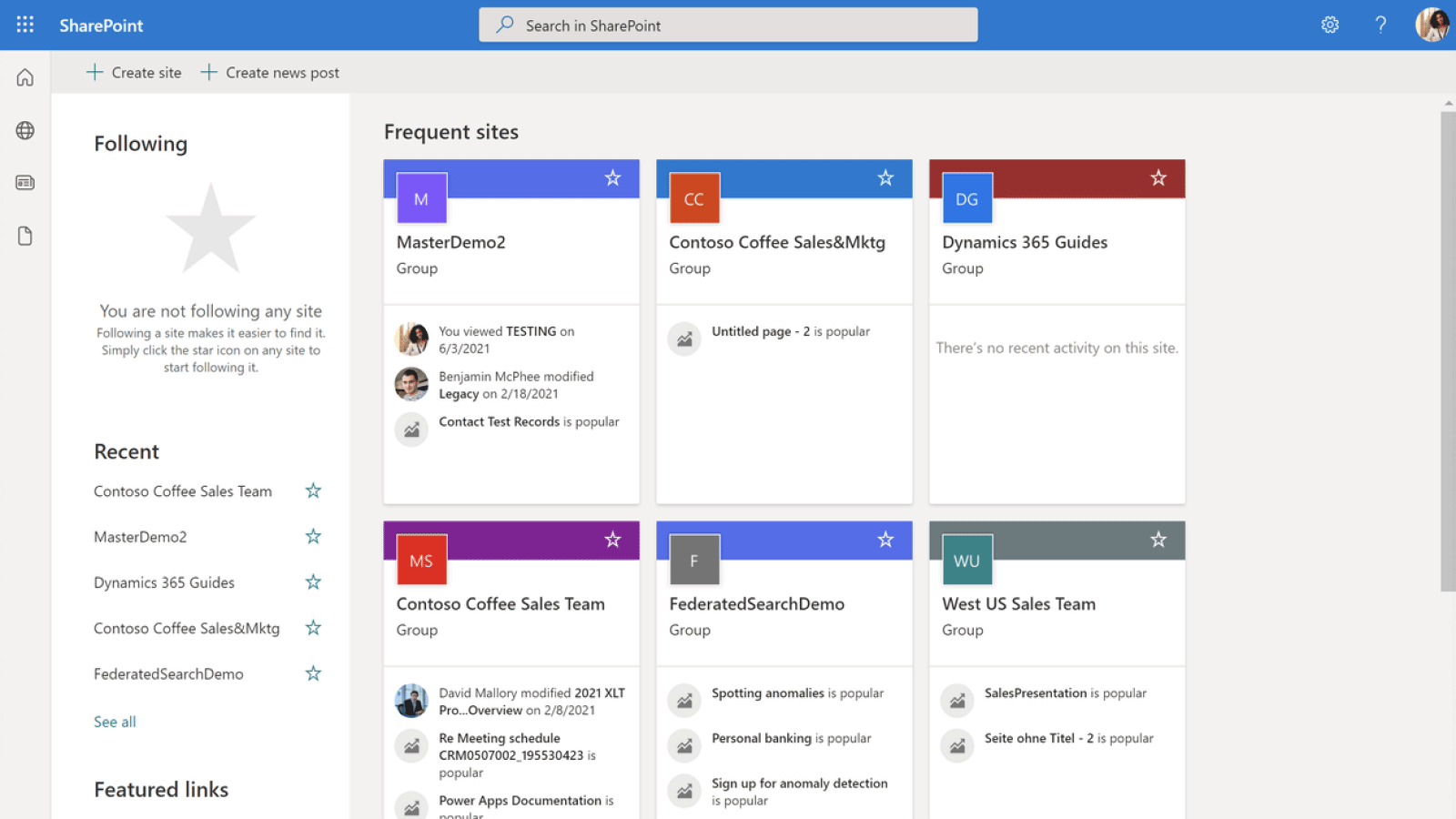Open SalesPresentation activity item
Image resolution: width=1456 pixels, height=819 pixels.
click(x=1066, y=693)
